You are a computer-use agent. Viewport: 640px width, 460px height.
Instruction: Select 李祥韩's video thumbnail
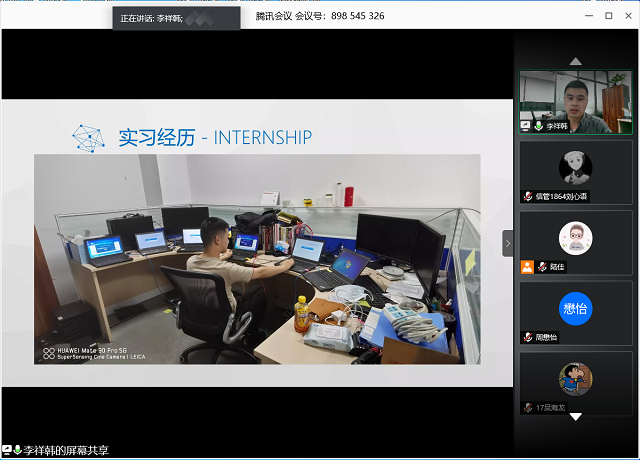(575, 98)
